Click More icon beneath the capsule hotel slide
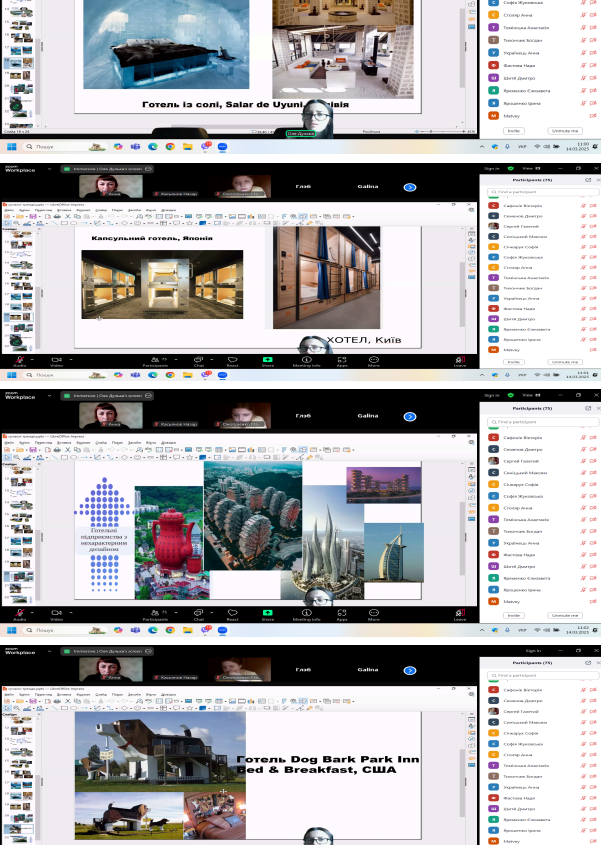601x845 pixels. [x=373, y=358]
